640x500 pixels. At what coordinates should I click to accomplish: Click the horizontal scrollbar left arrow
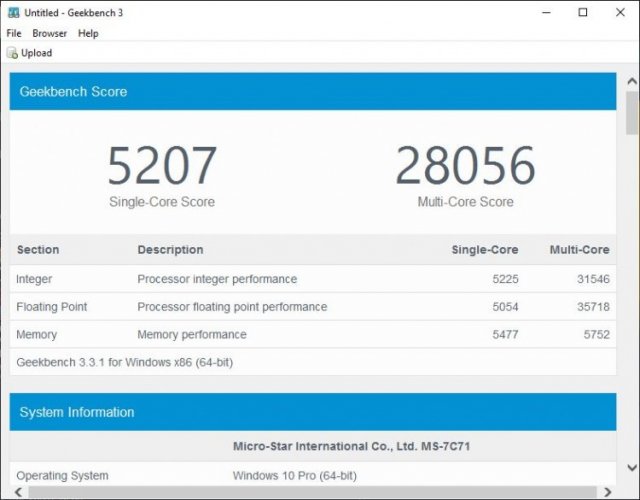(x=16, y=492)
